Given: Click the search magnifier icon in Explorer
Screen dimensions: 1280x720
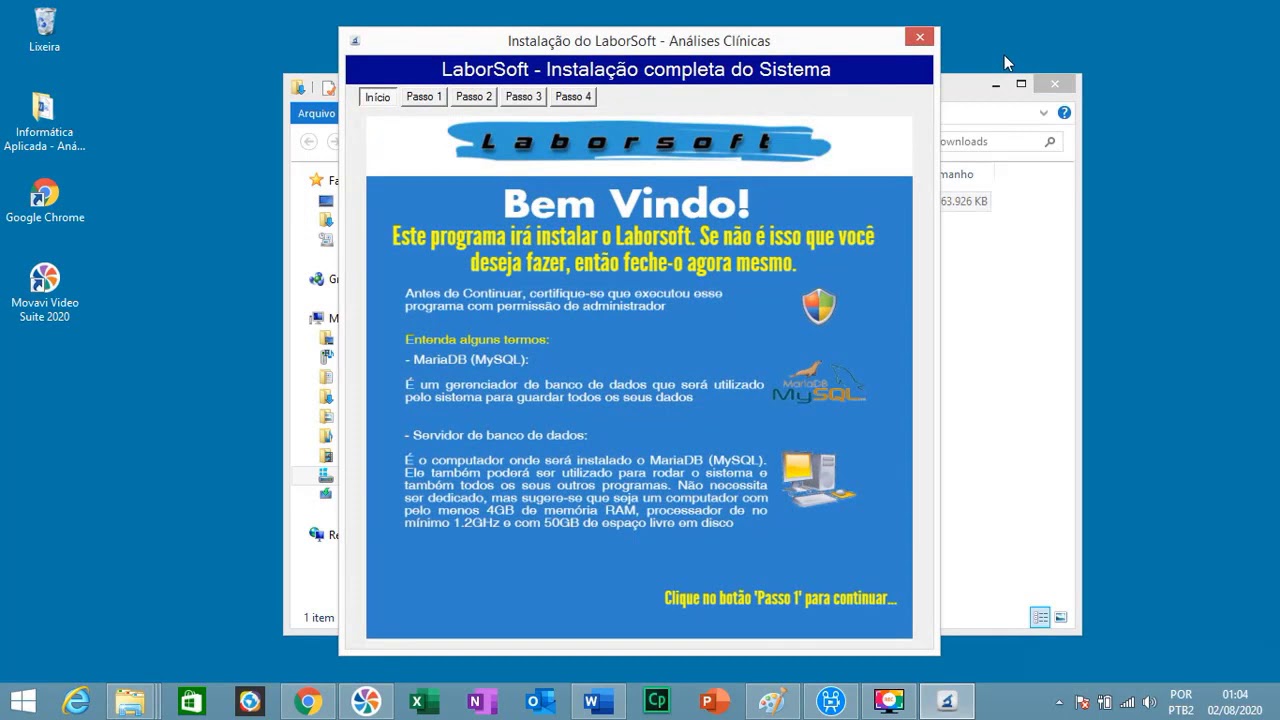Looking at the screenshot, I should [1050, 142].
